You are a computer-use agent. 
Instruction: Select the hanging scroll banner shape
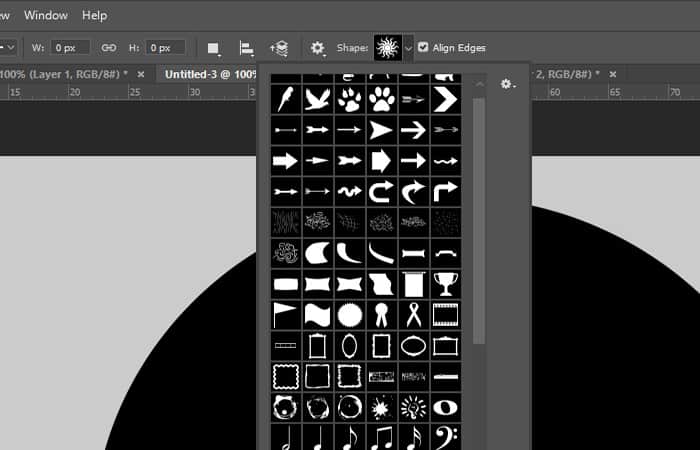tap(413, 284)
